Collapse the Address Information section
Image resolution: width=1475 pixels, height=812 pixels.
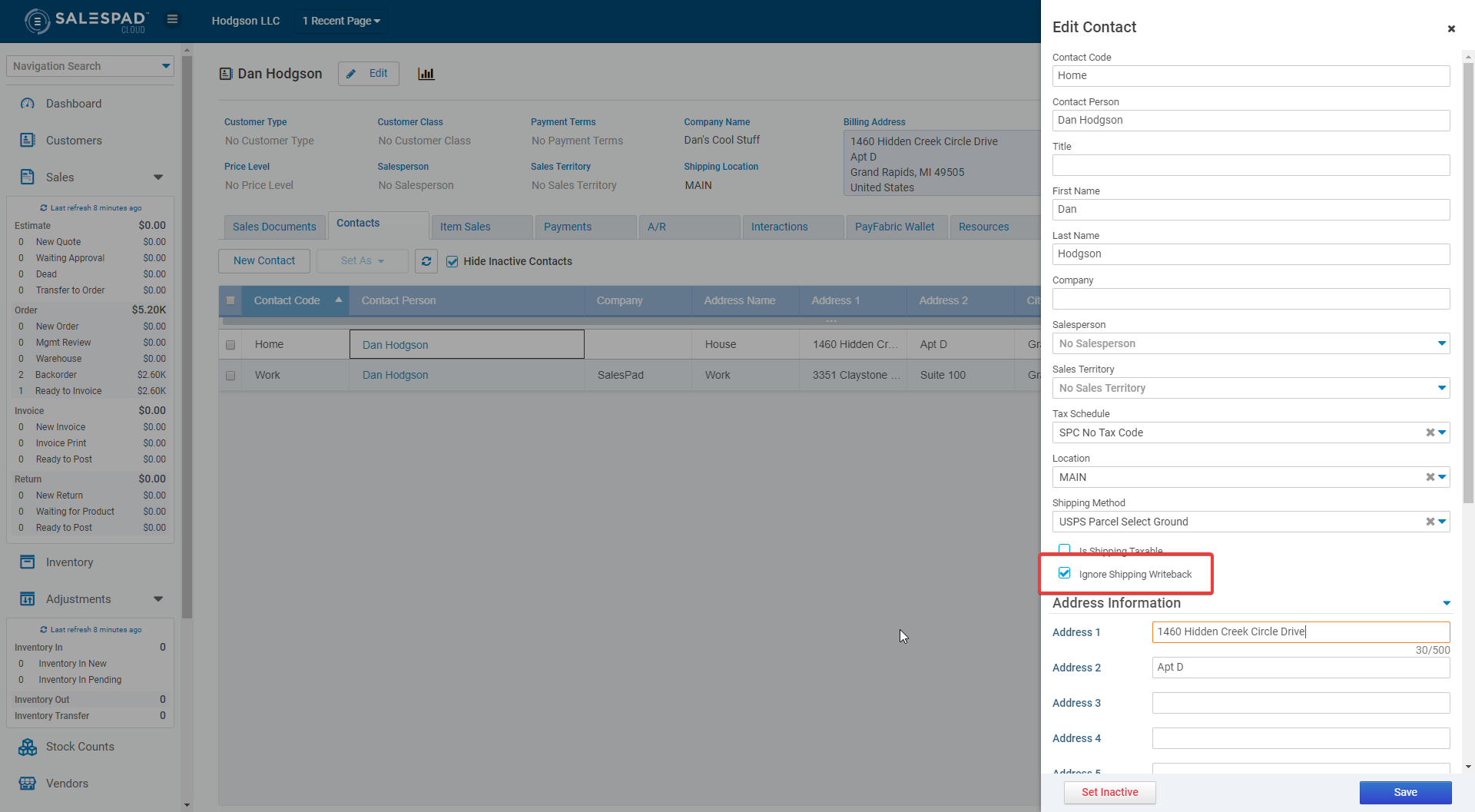pyautogui.click(x=1446, y=603)
